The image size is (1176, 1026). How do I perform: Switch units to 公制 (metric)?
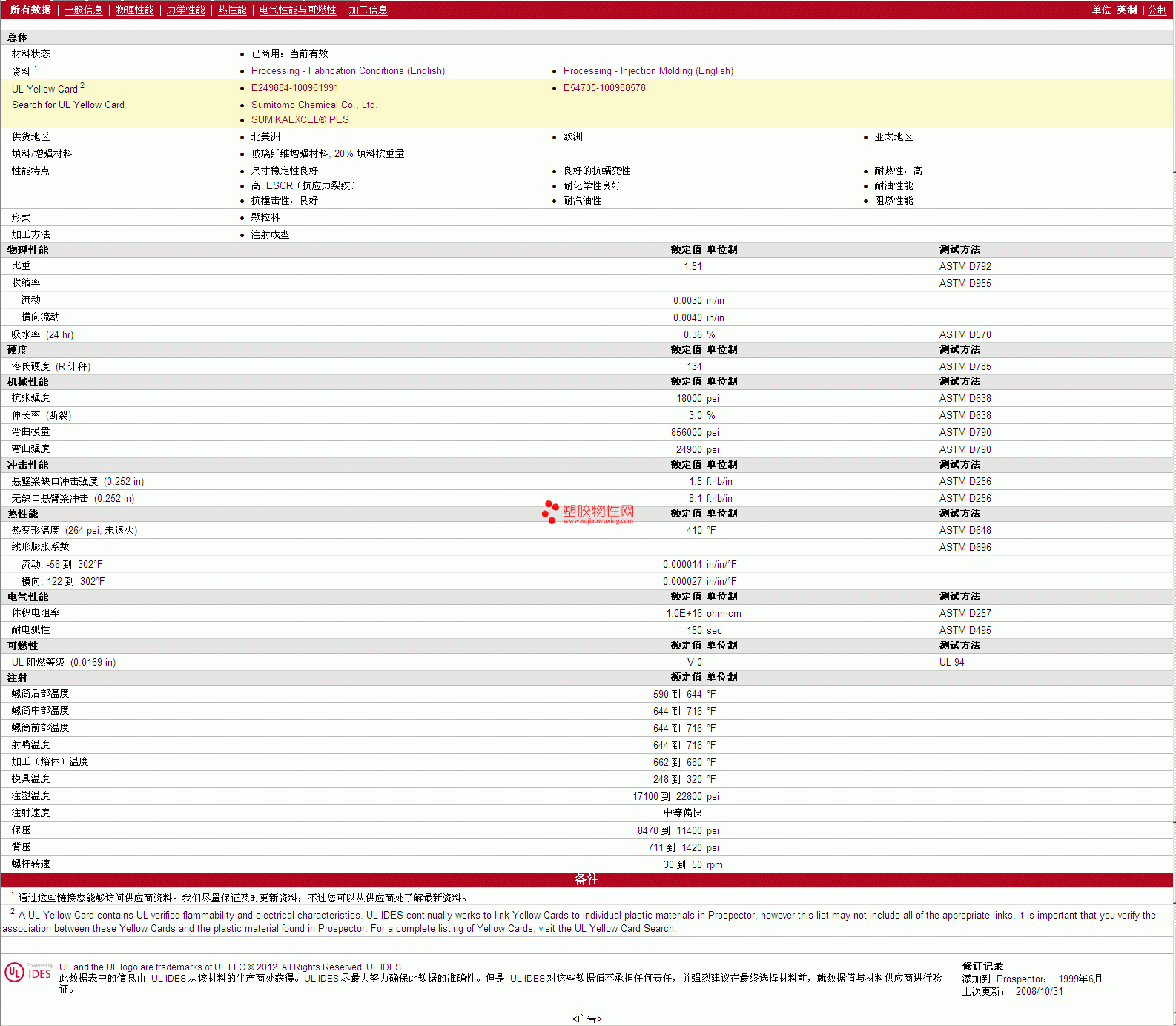(x=1157, y=10)
